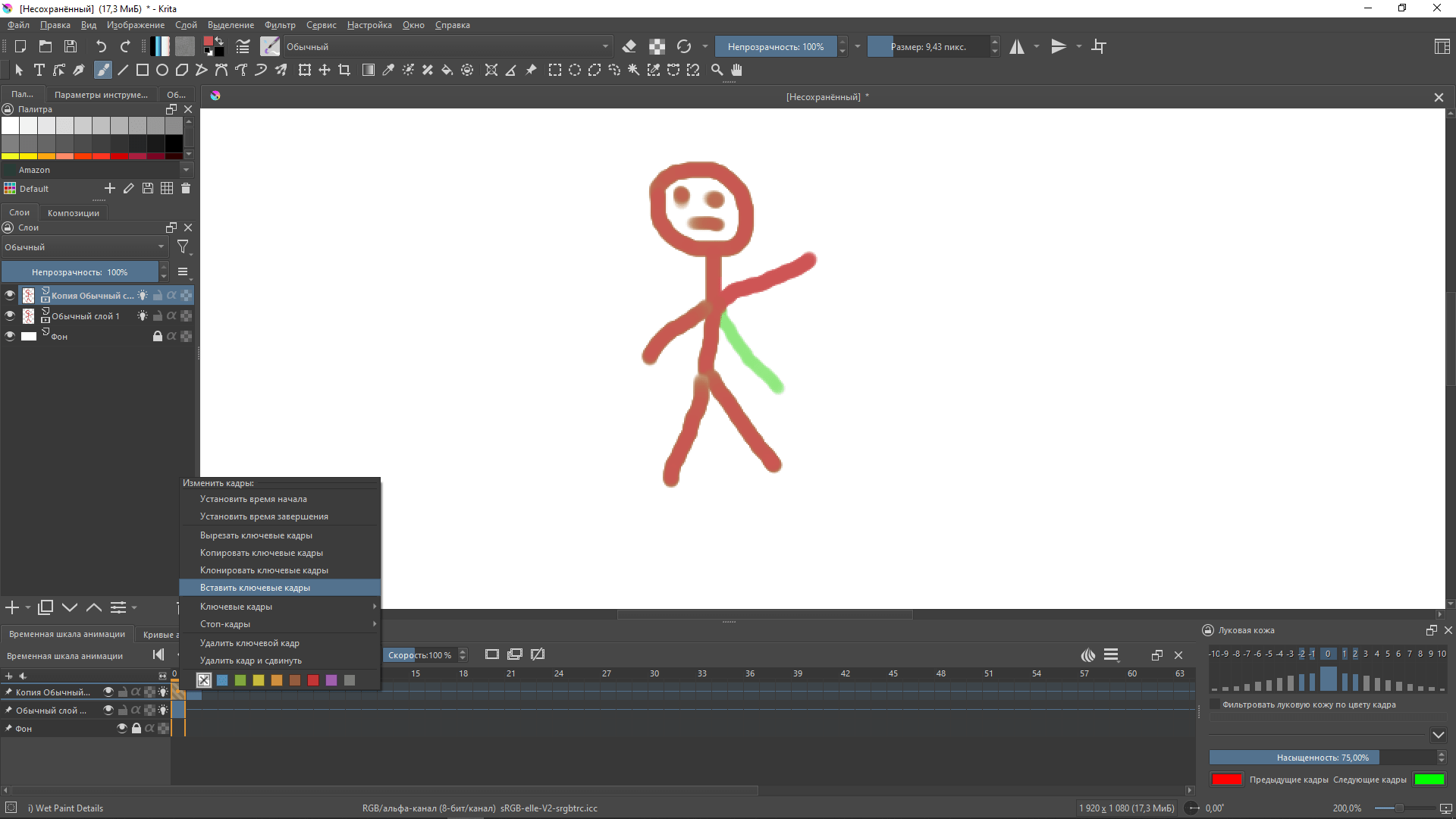Click the add new layer button

click(x=12, y=607)
